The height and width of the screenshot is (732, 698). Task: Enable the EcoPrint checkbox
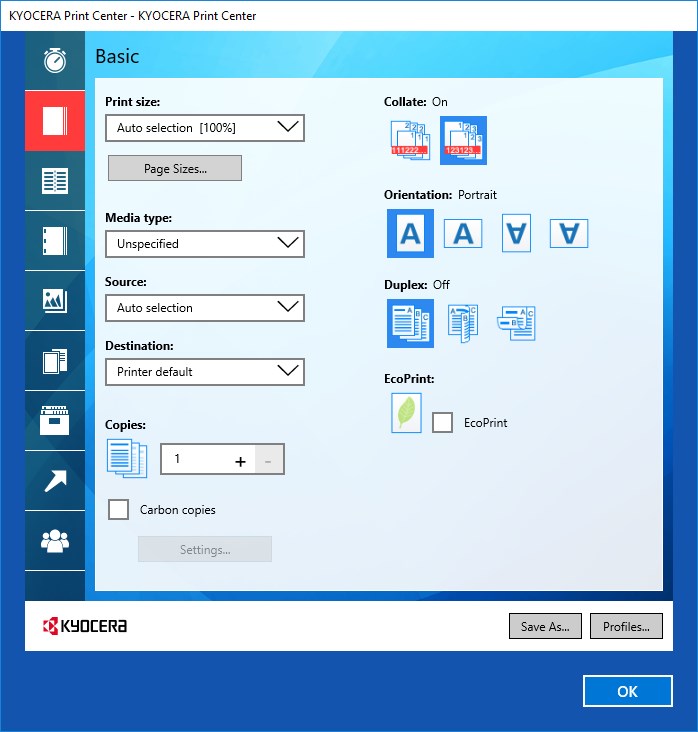[442, 422]
